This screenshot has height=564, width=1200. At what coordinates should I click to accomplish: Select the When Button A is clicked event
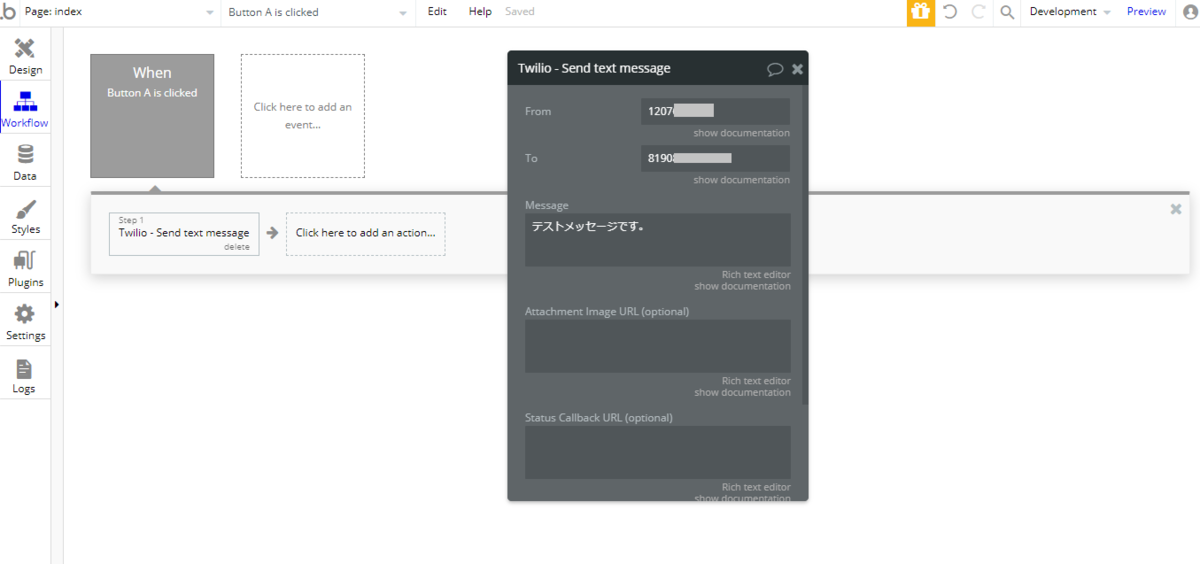(x=152, y=116)
